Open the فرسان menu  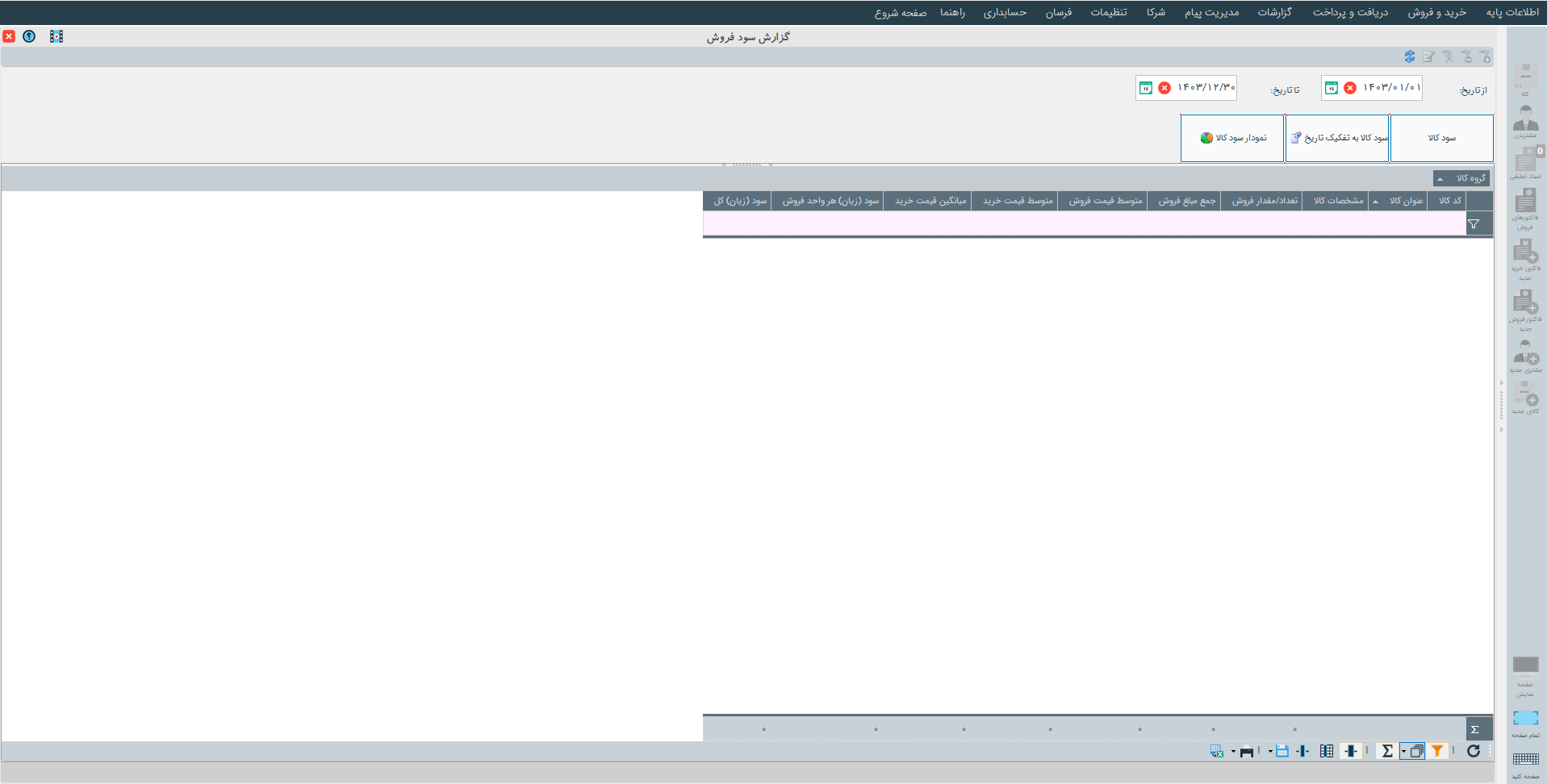1058,12
